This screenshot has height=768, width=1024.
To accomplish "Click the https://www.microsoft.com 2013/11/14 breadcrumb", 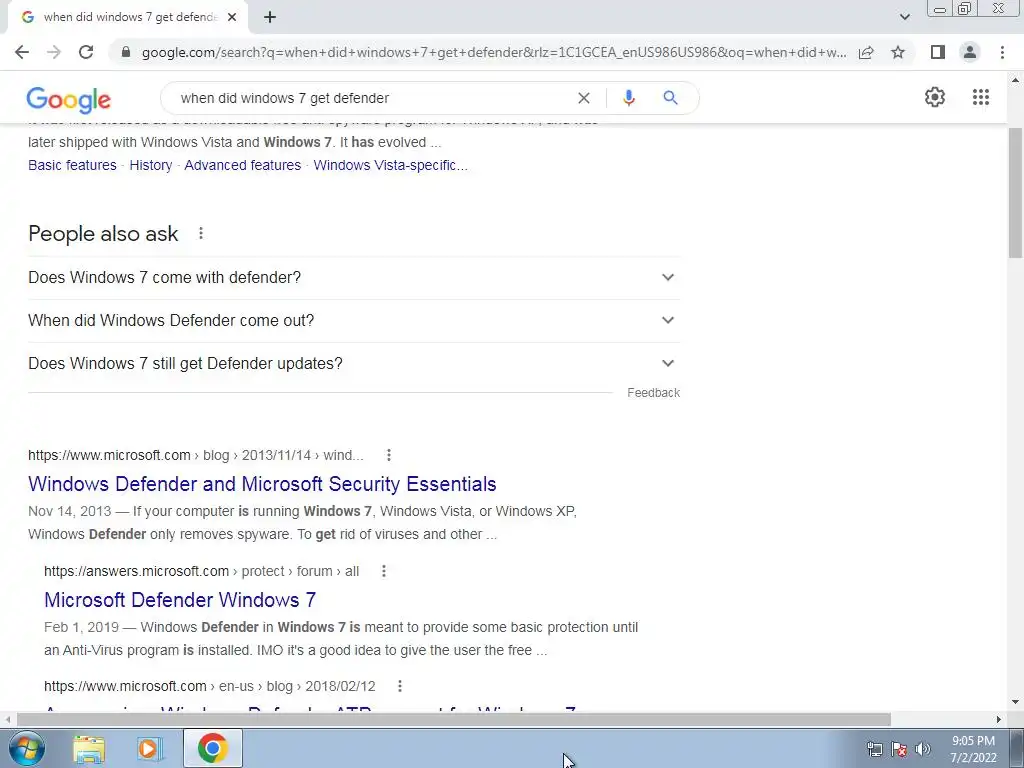I will point(196,455).
